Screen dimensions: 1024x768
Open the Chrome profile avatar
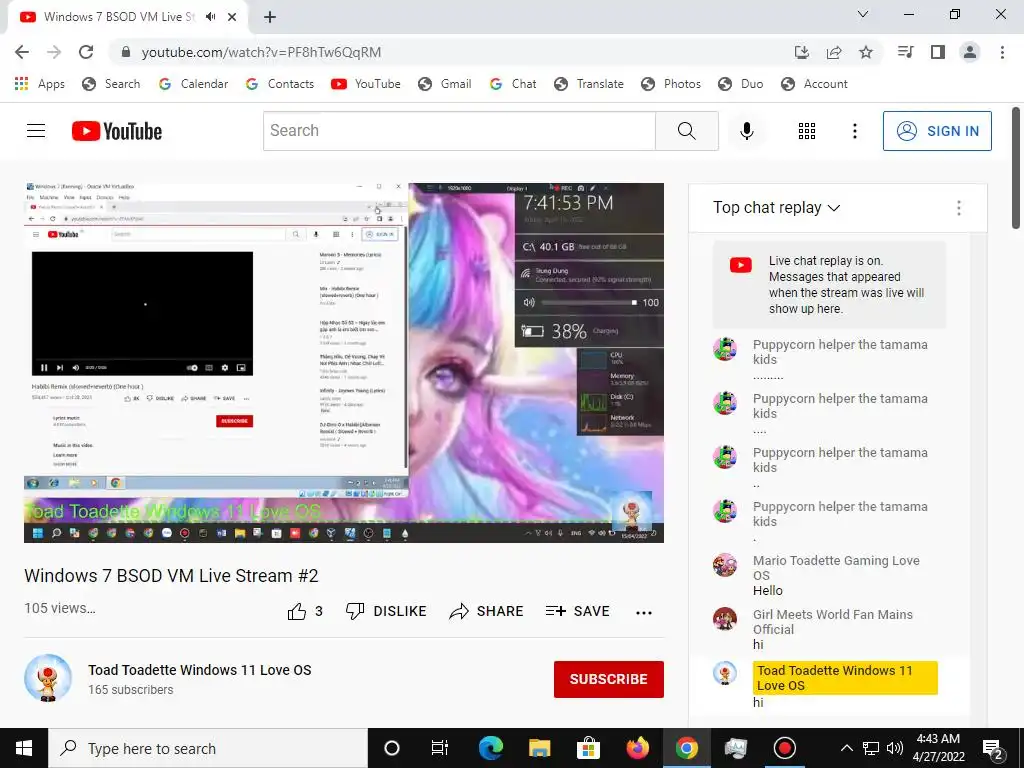(x=970, y=52)
